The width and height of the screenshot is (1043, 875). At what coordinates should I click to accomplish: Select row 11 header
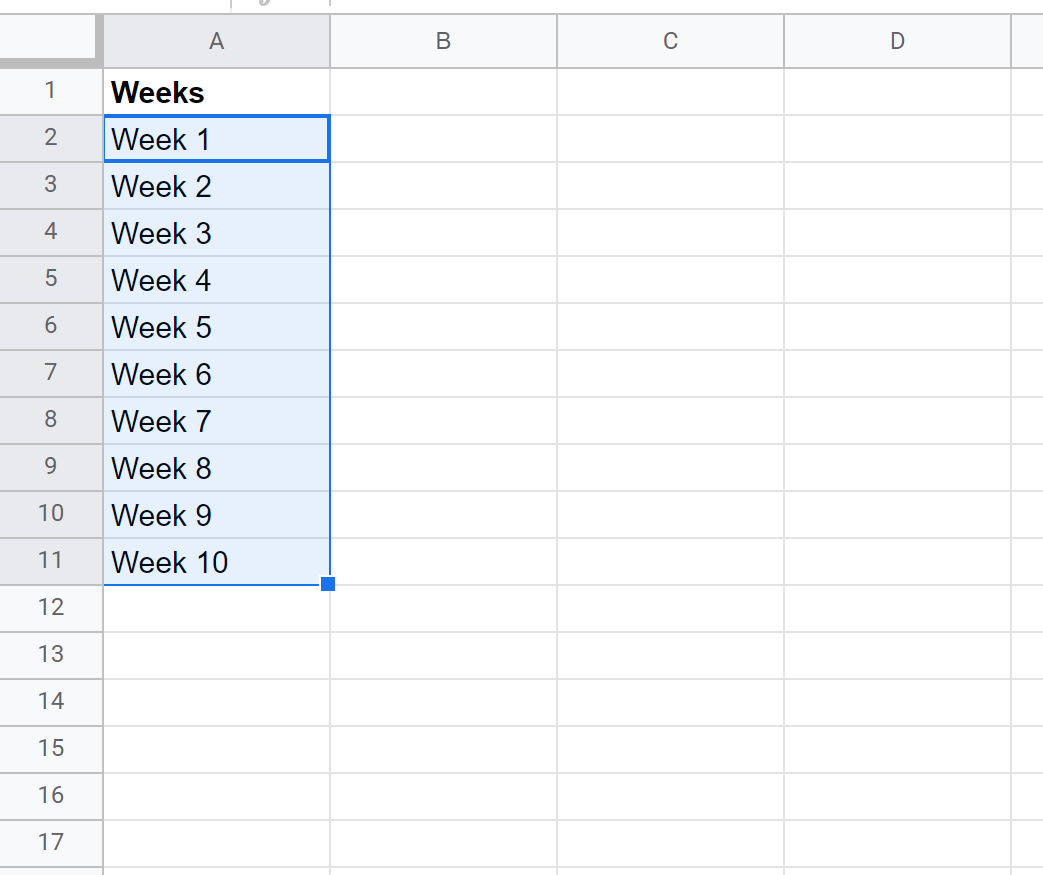pos(51,562)
